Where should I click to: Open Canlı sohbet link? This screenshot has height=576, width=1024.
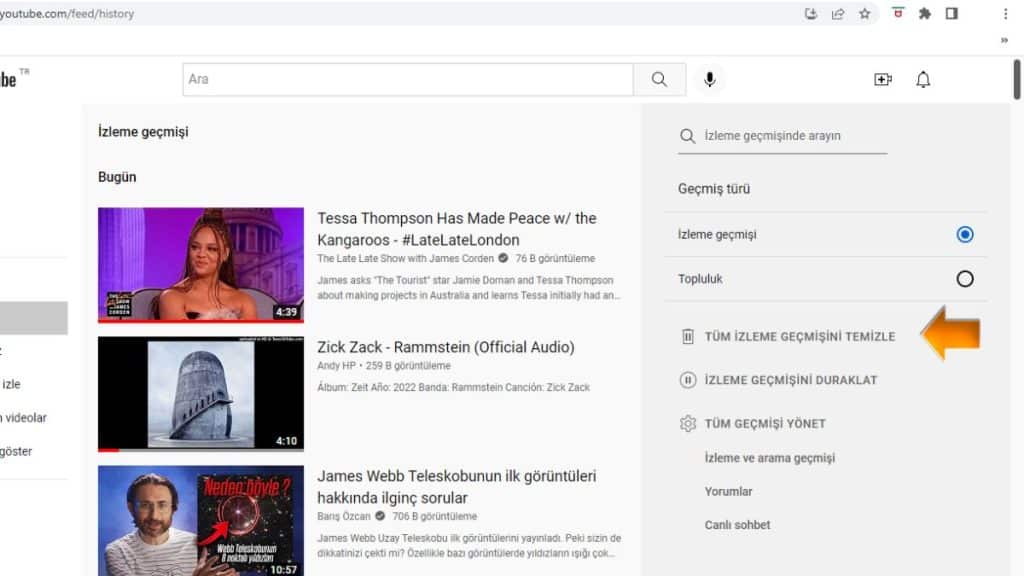pyautogui.click(x=737, y=524)
